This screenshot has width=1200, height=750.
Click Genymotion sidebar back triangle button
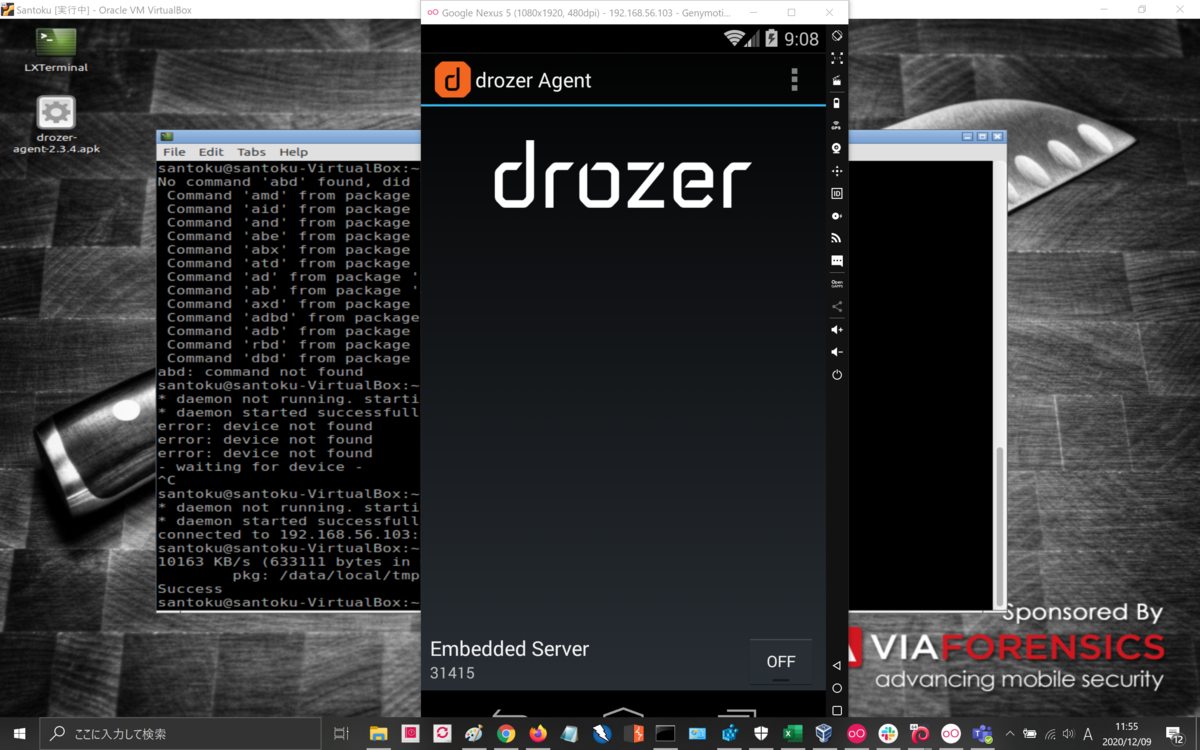[x=837, y=665]
